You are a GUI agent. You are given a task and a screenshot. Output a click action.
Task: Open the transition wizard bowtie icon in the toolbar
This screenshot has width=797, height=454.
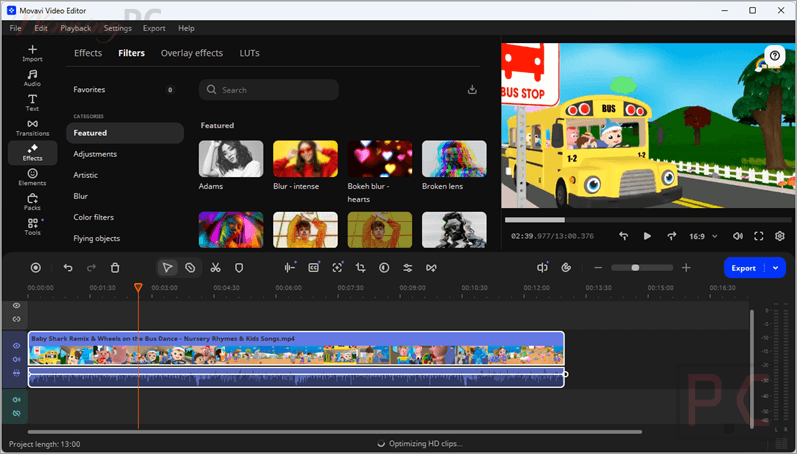tap(431, 268)
